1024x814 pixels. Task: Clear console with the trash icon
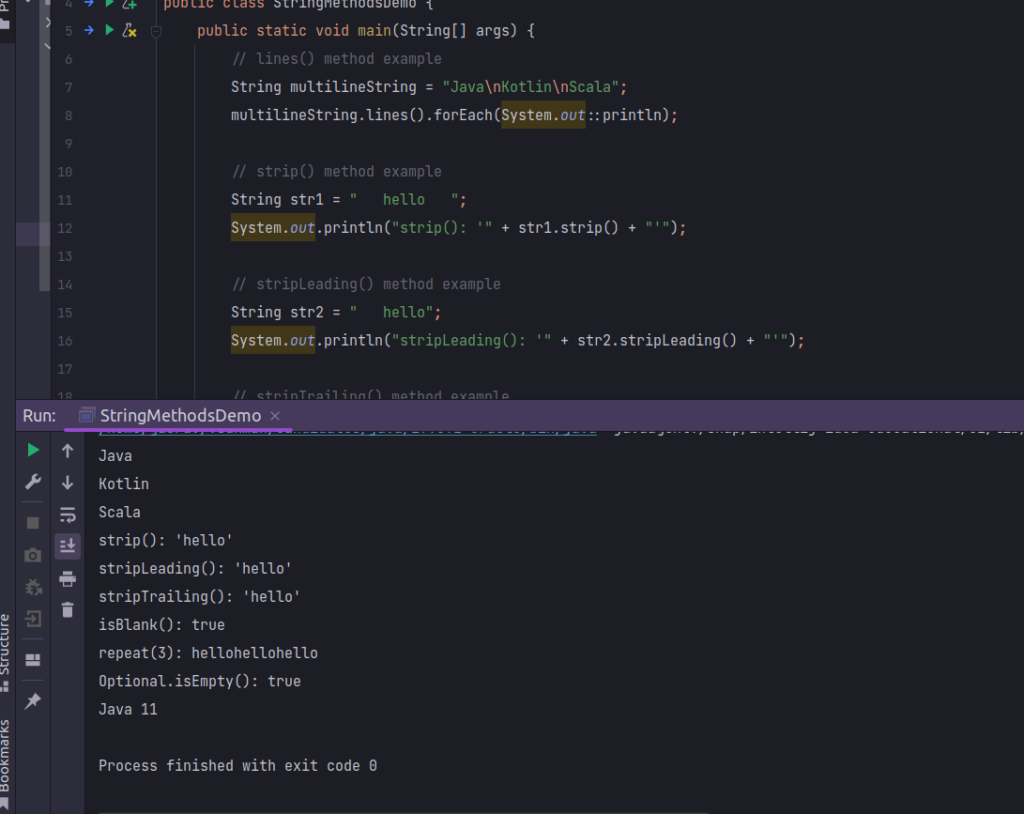(67, 609)
